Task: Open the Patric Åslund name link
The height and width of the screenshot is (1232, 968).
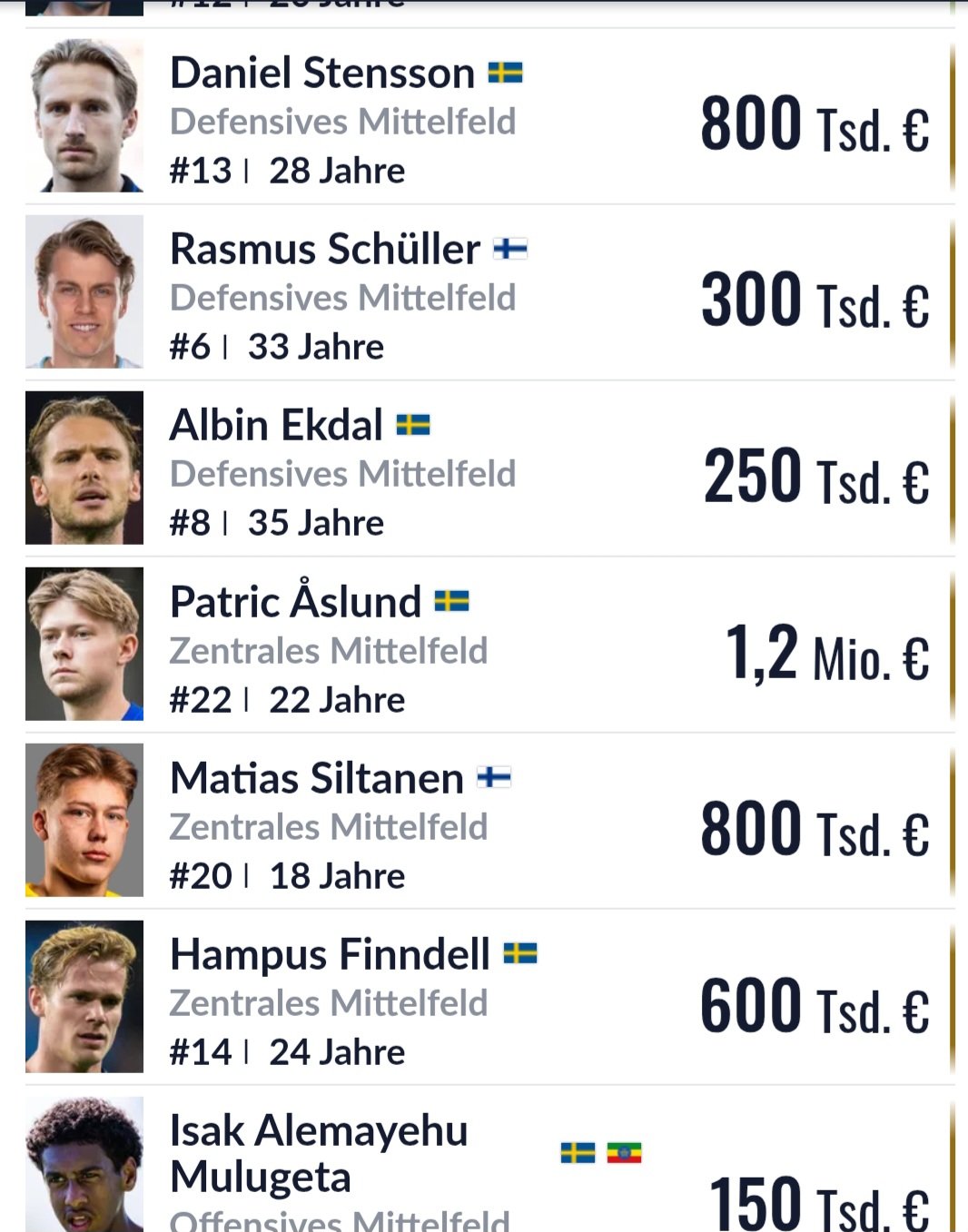Action: [296, 602]
